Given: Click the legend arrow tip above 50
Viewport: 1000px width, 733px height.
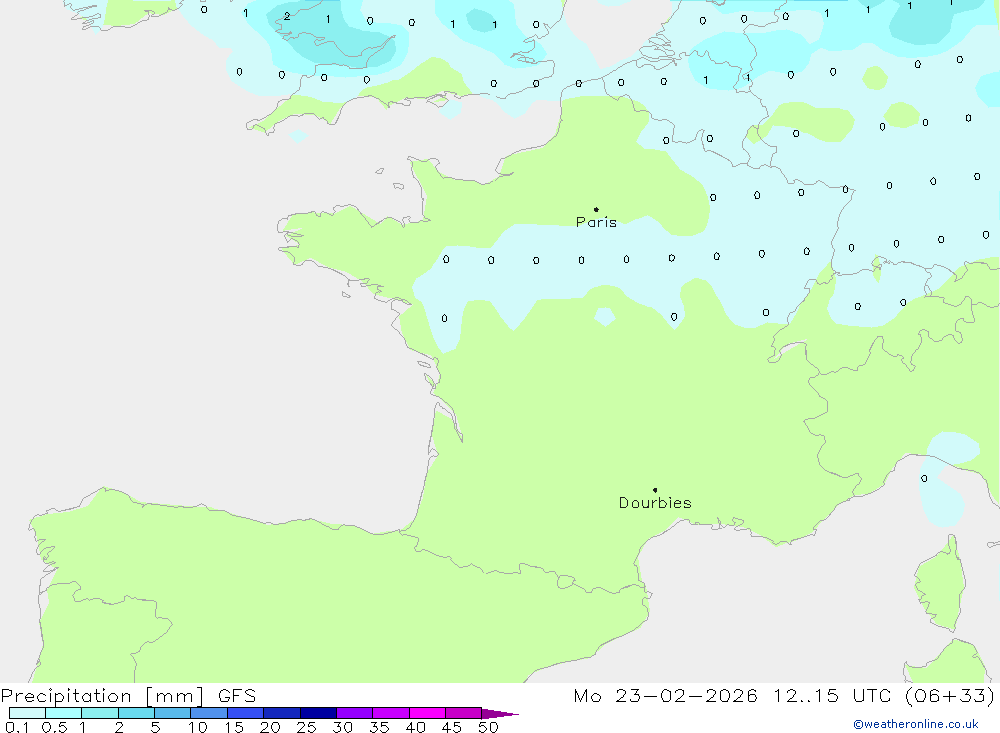Looking at the screenshot, I should (499, 714).
